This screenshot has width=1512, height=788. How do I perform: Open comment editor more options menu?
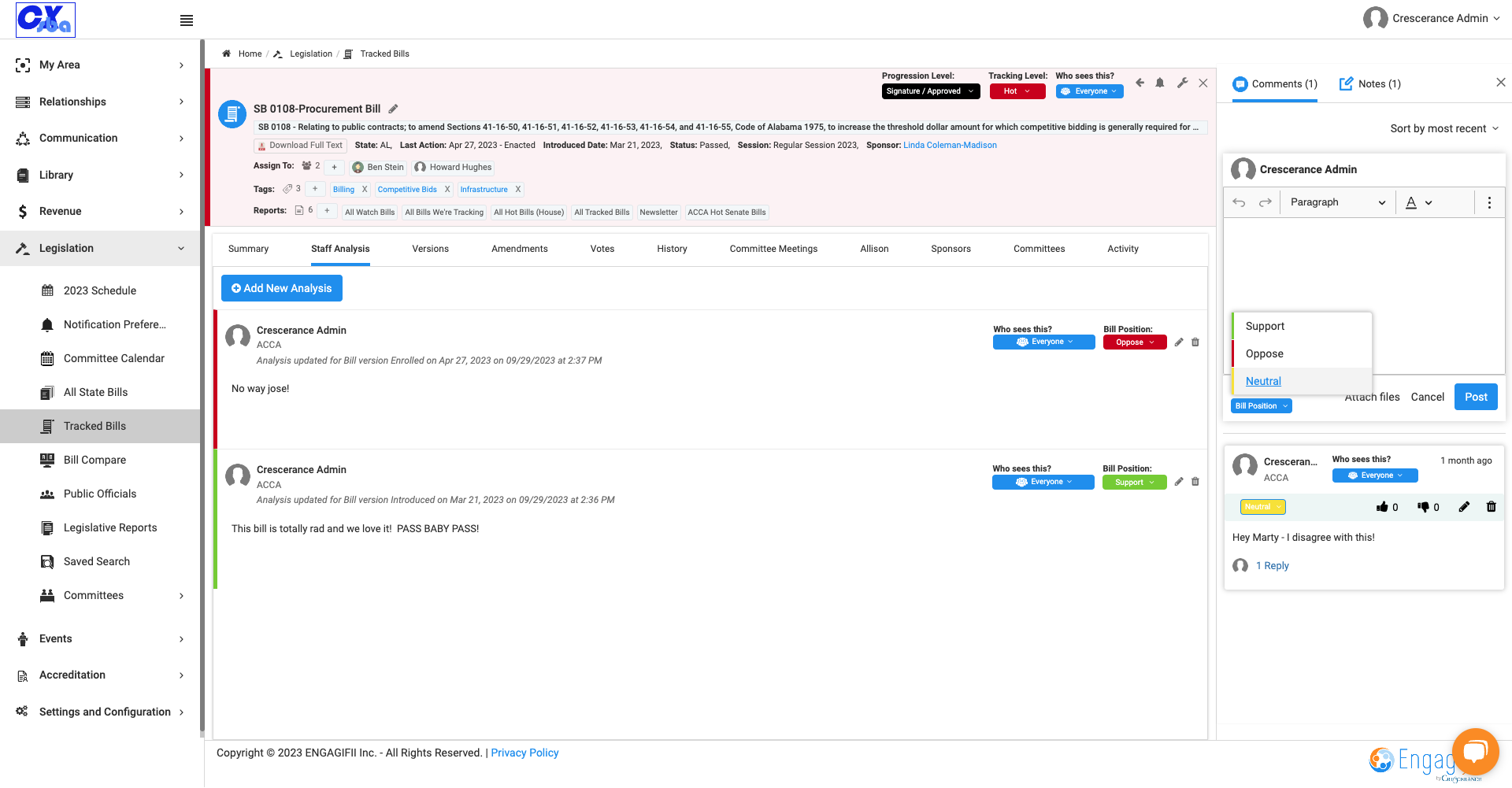pos(1489,202)
